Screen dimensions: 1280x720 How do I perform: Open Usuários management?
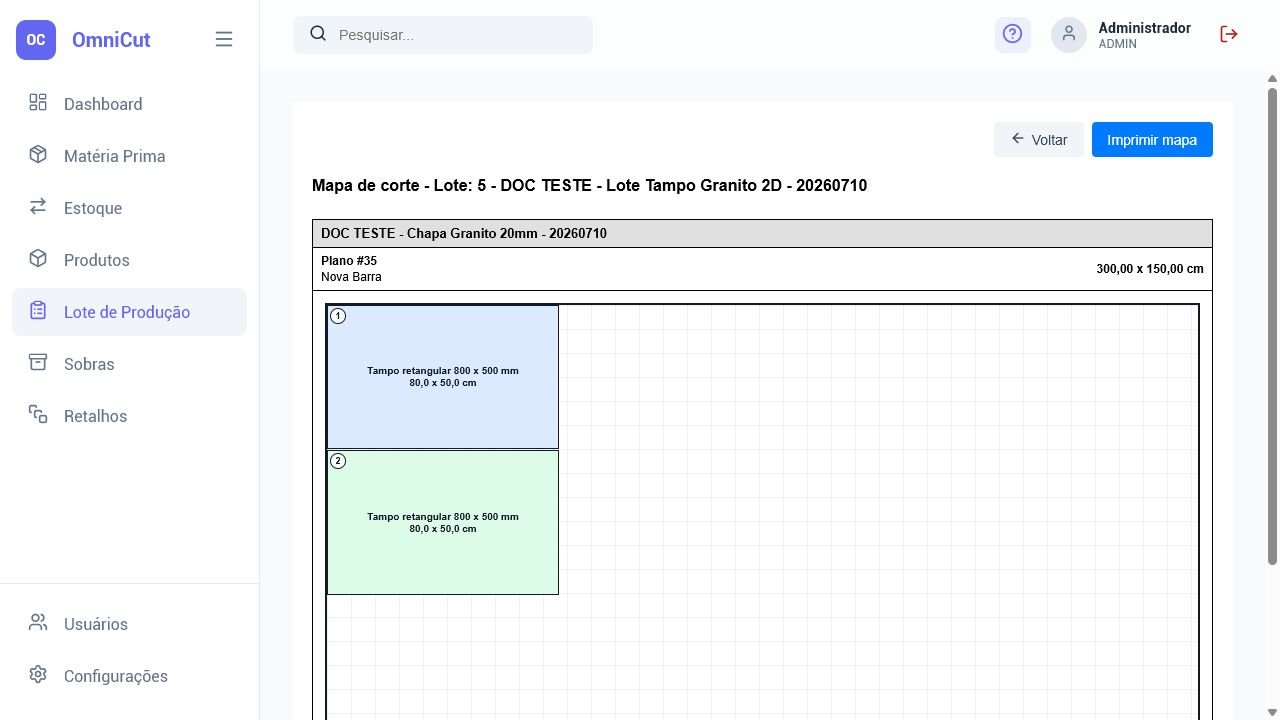pos(129,624)
